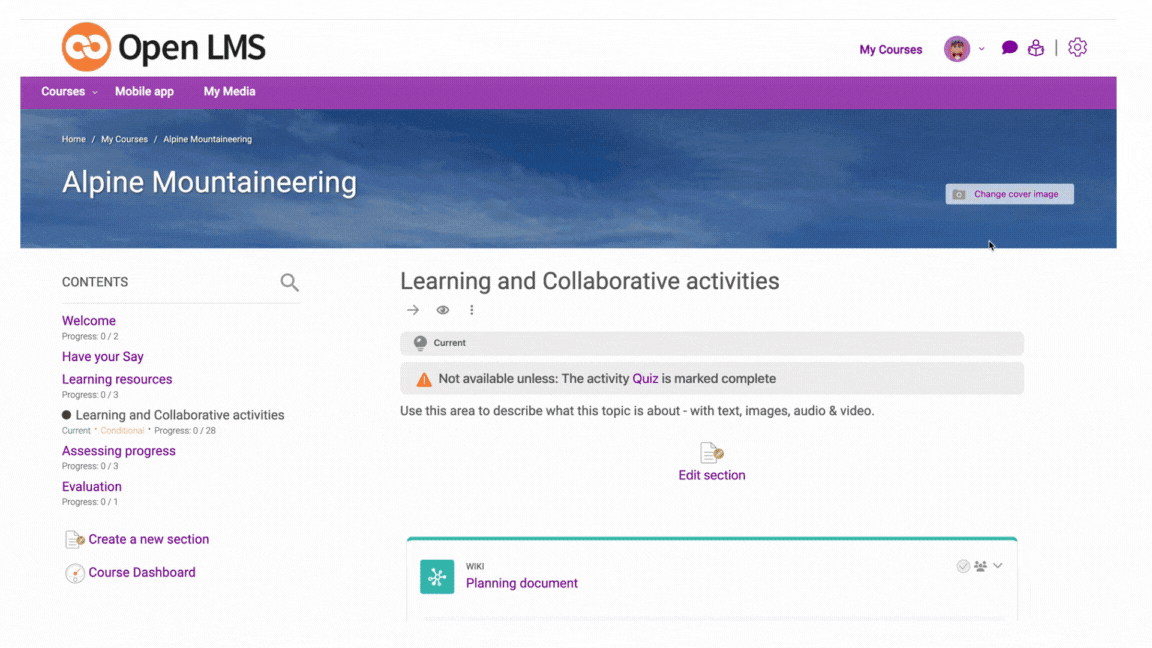Click the Create a new section icon
The height and width of the screenshot is (648, 1152).
click(75, 538)
